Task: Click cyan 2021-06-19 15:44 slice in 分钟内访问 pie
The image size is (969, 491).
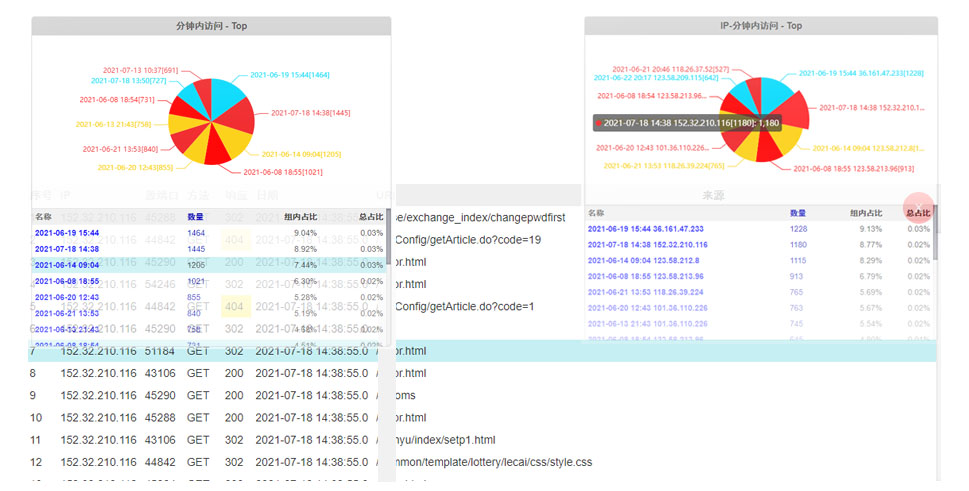Action: click(x=225, y=98)
